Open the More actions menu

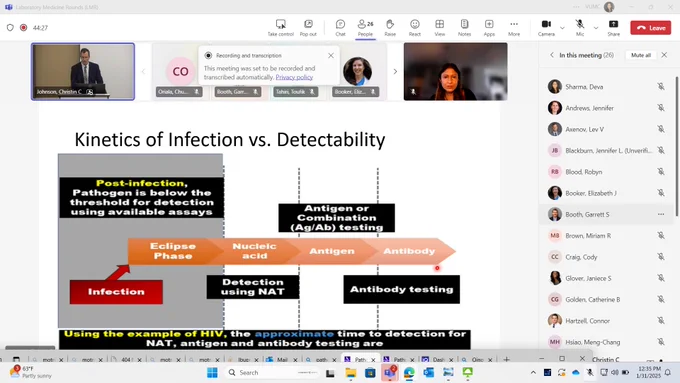click(514, 28)
